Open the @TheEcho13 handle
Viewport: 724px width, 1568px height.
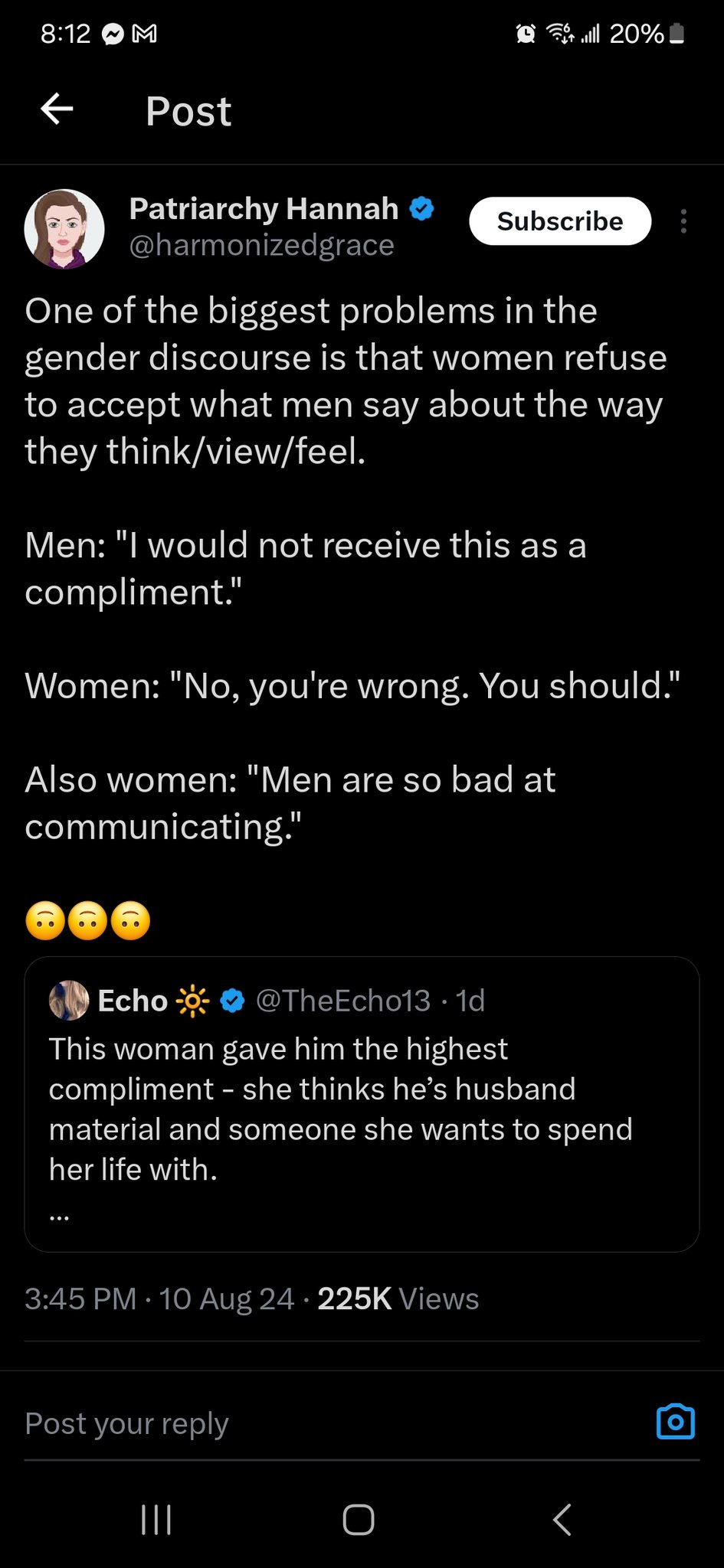pos(342,1000)
